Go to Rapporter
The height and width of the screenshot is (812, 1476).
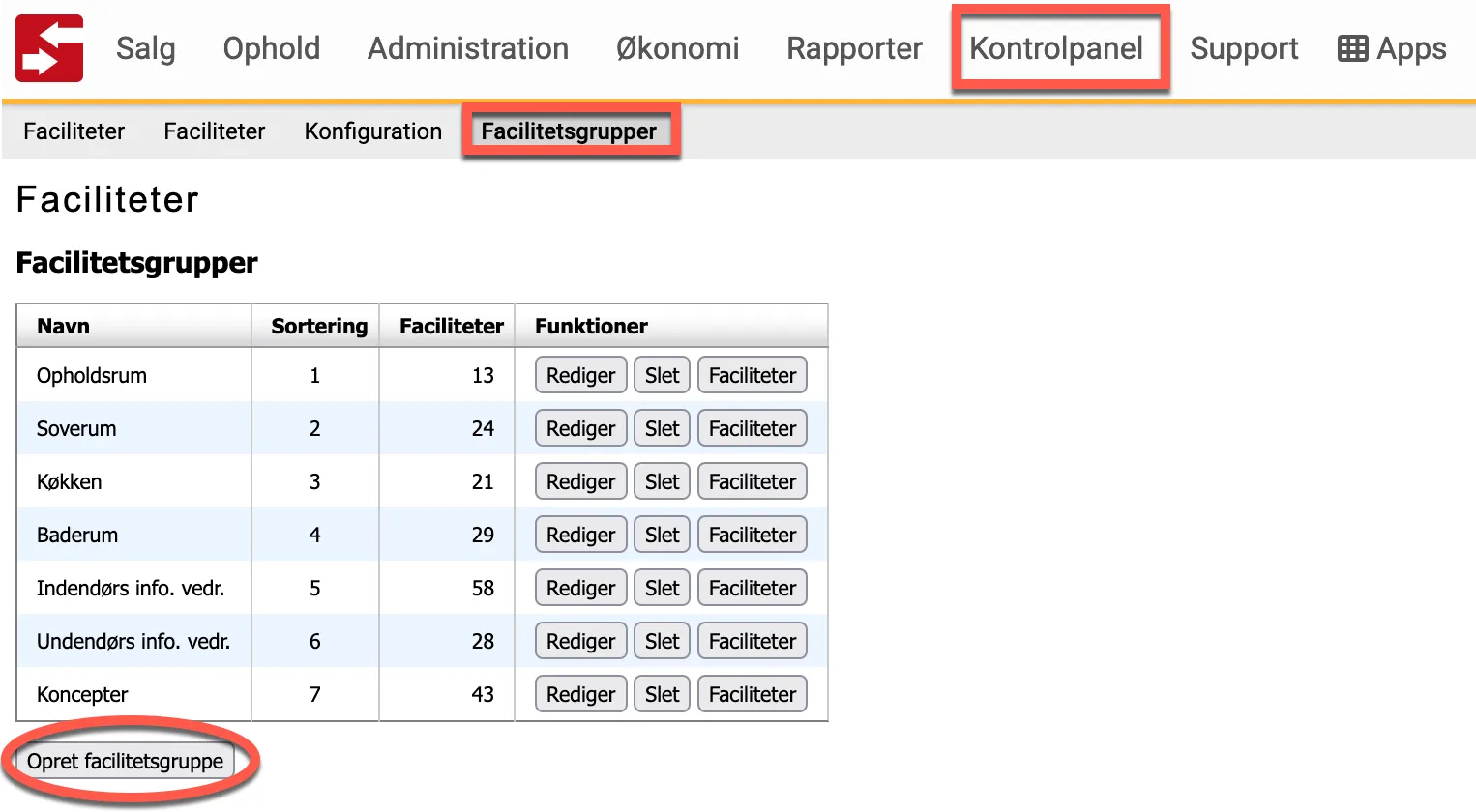853,48
